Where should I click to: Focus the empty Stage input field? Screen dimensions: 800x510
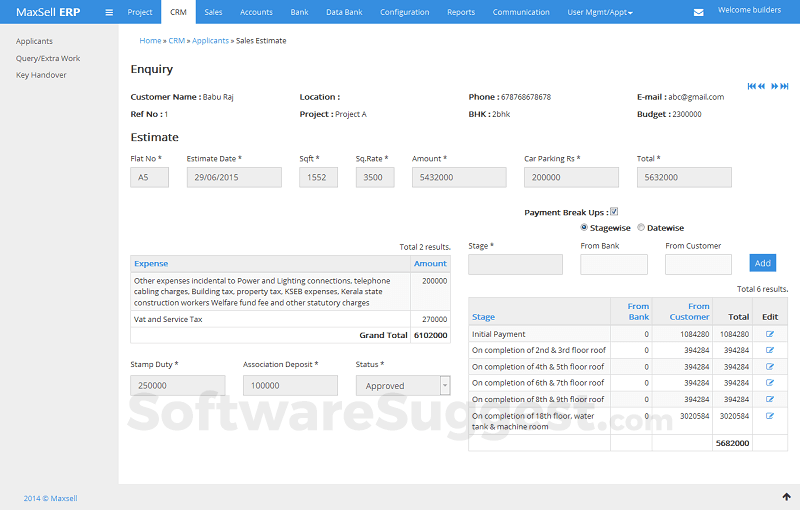click(x=515, y=265)
